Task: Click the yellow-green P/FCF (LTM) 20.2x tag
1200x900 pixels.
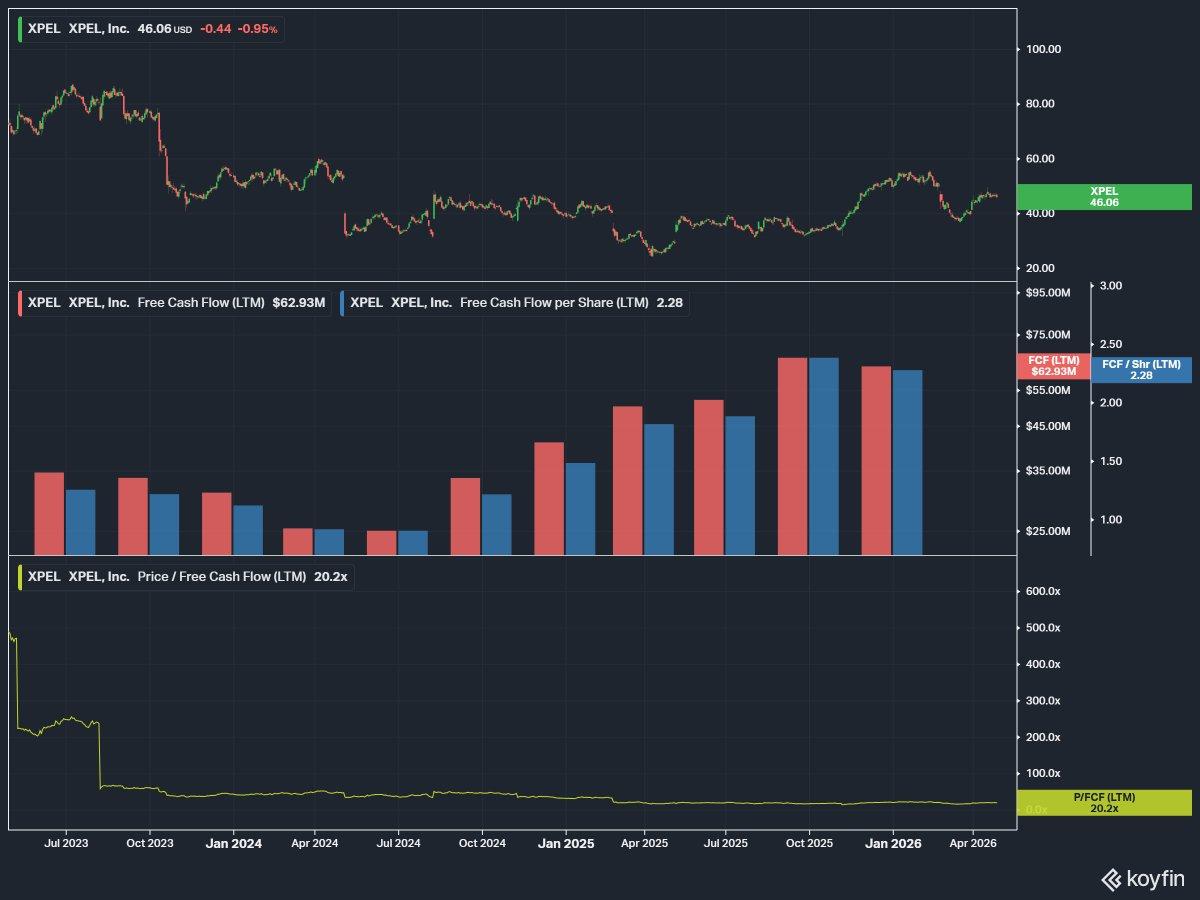Action: click(1104, 802)
